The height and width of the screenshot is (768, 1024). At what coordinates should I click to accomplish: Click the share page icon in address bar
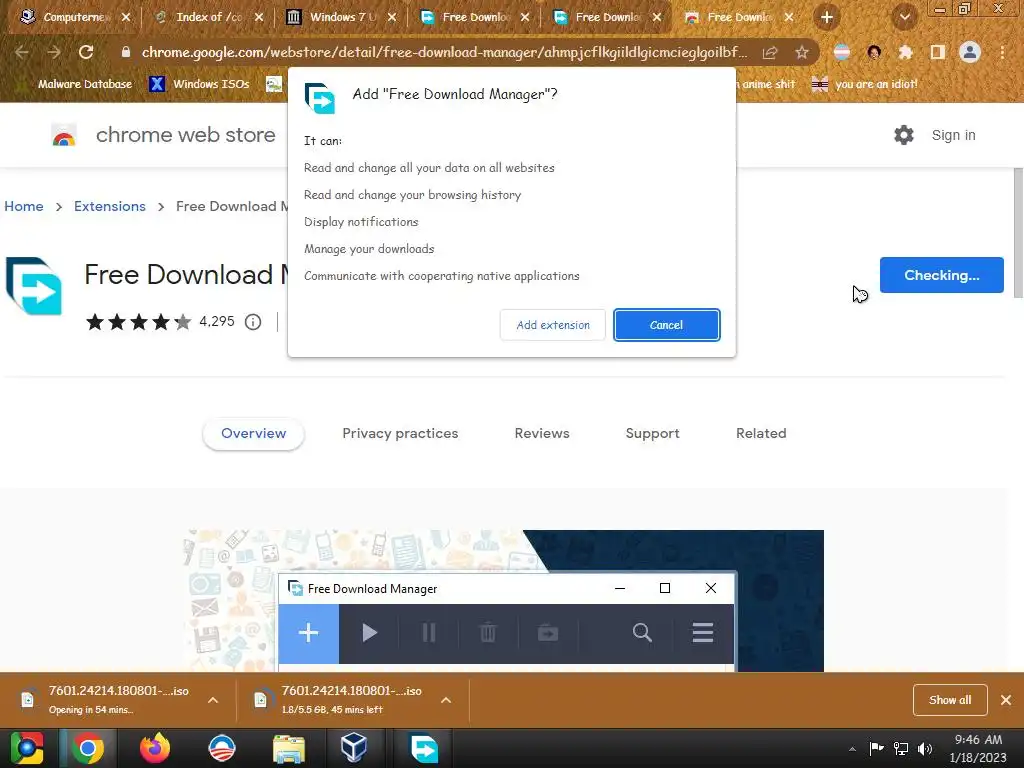pyautogui.click(x=770, y=52)
